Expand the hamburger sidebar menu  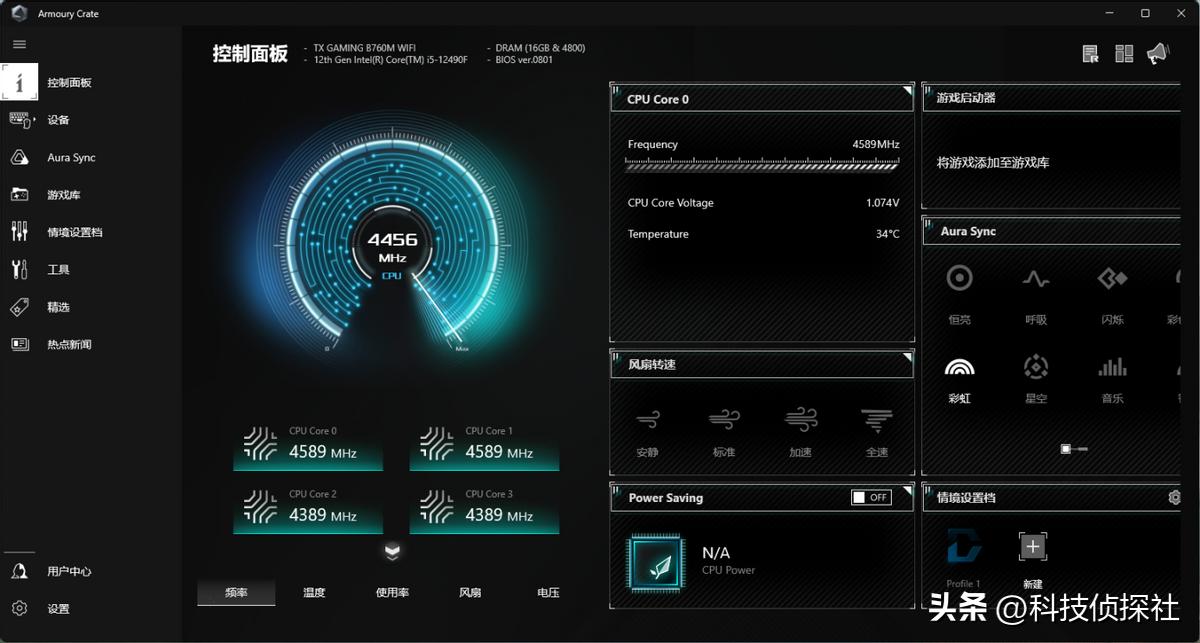click(19, 44)
